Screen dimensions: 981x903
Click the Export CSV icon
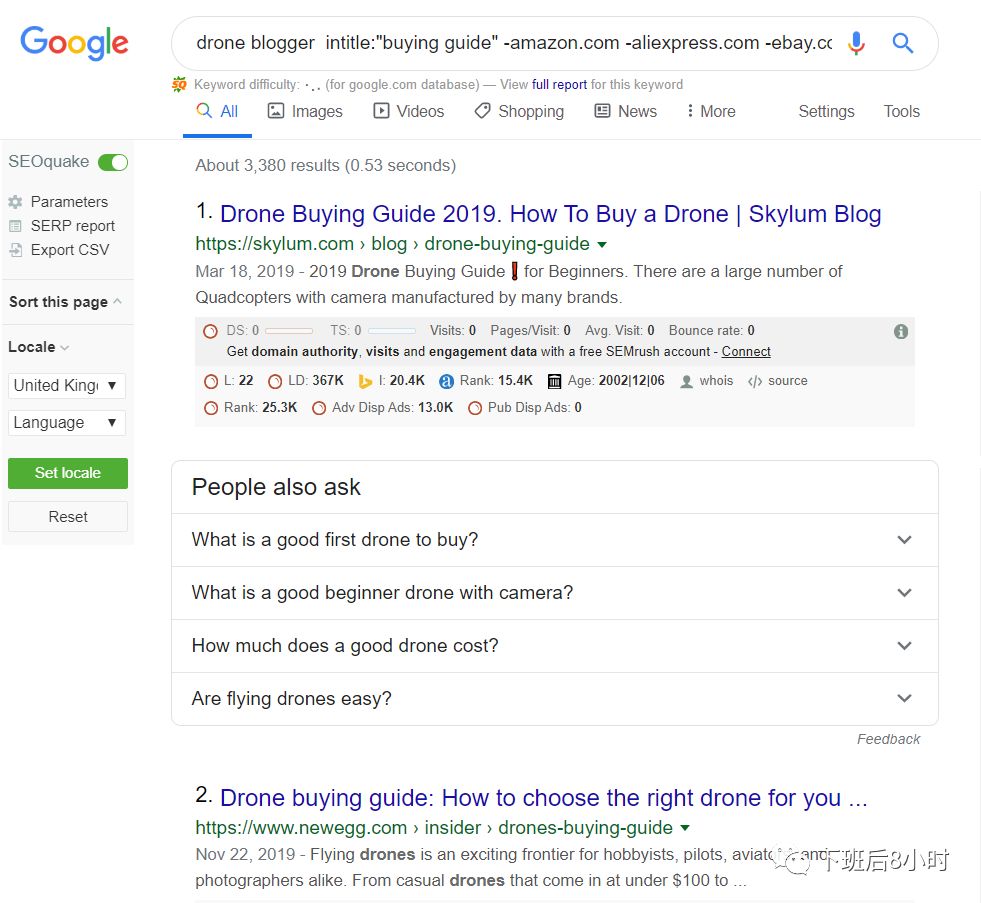16,250
